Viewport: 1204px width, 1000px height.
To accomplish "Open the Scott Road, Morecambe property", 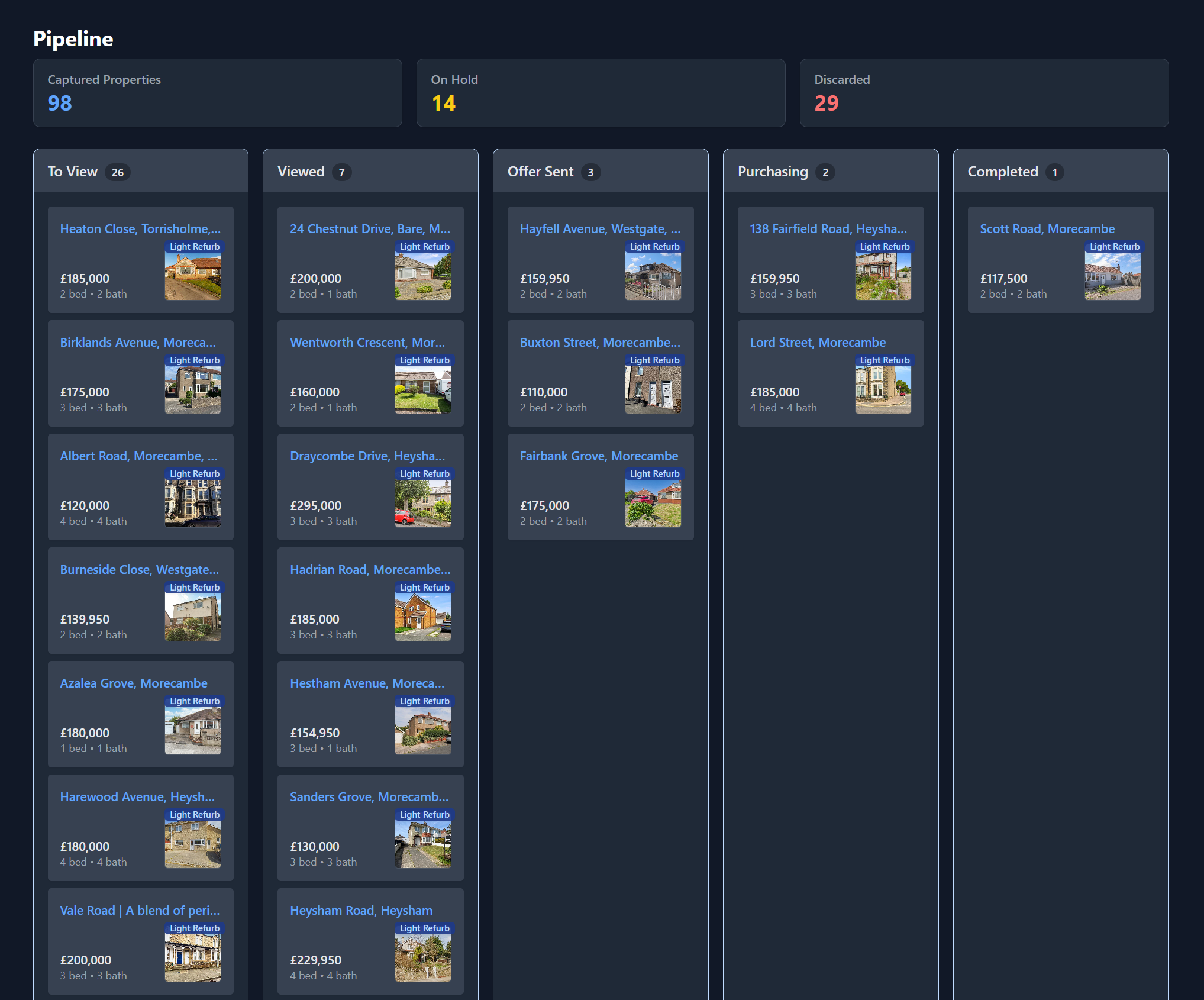I will (x=1047, y=228).
